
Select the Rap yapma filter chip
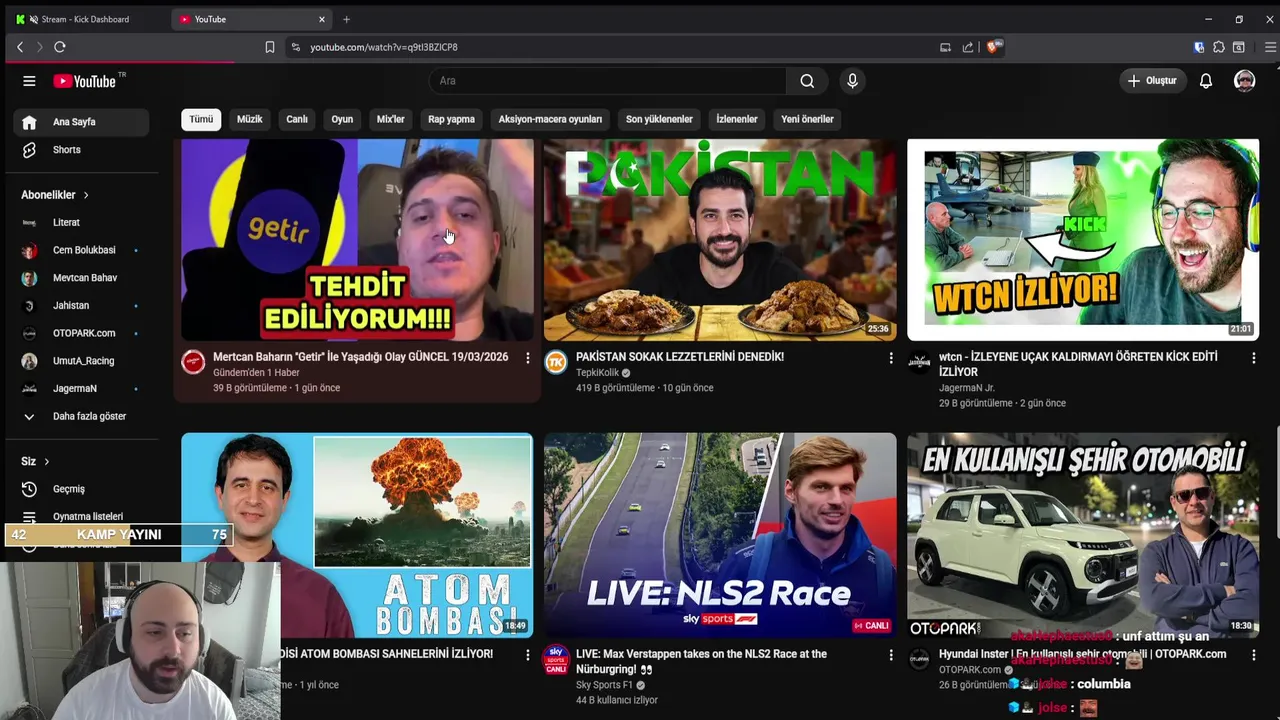pos(451,119)
